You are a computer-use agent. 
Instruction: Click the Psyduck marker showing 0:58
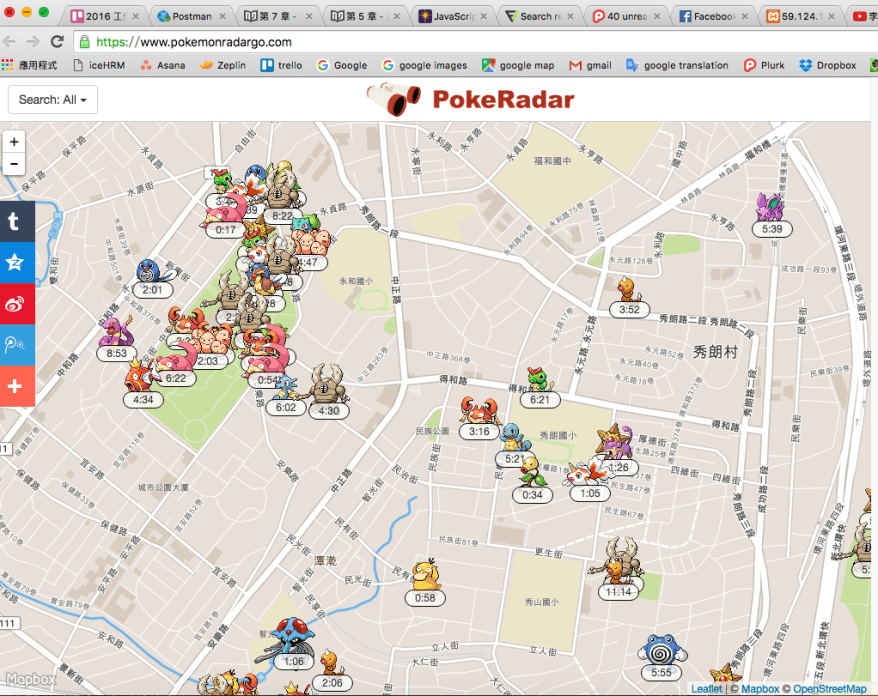click(x=426, y=577)
